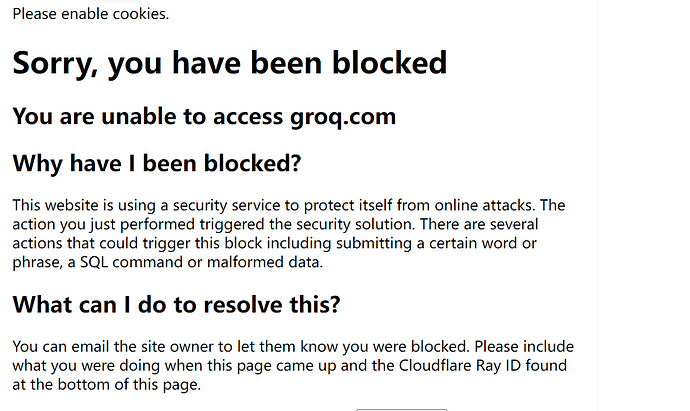Click 'Why have I been blocked?' heading

[157, 163]
